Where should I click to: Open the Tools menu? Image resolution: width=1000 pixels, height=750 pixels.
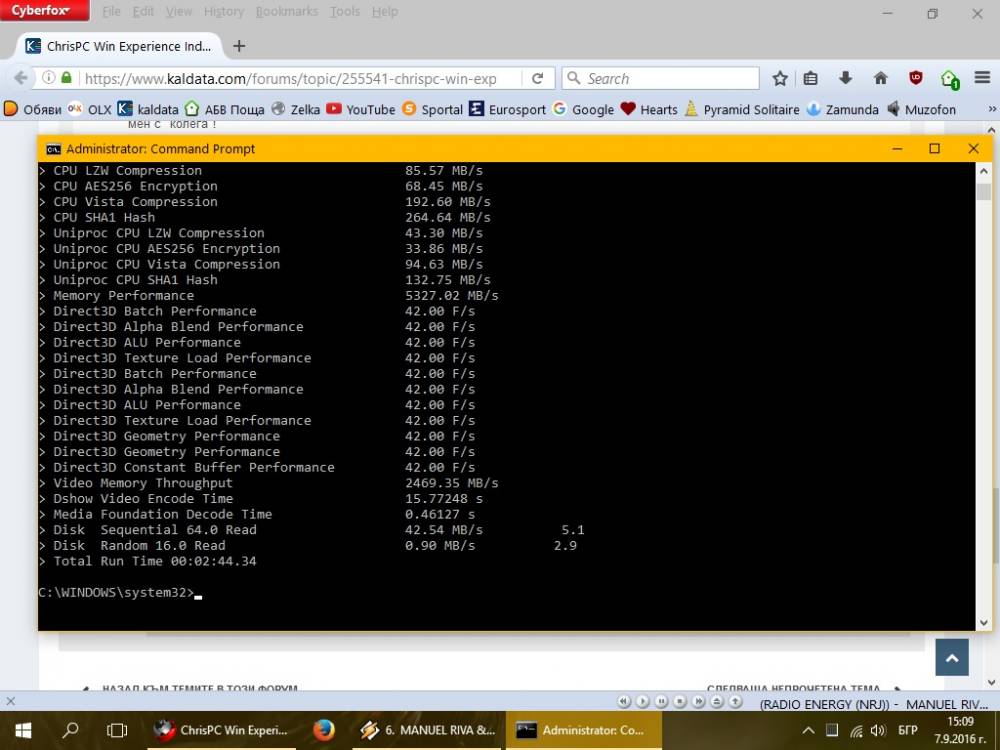(x=344, y=11)
